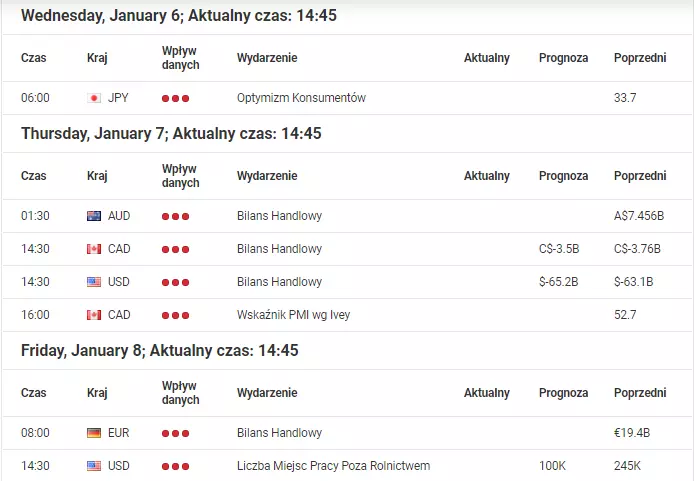
Task: Click the impact dots in the EUR row
Action: [x=175, y=433]
